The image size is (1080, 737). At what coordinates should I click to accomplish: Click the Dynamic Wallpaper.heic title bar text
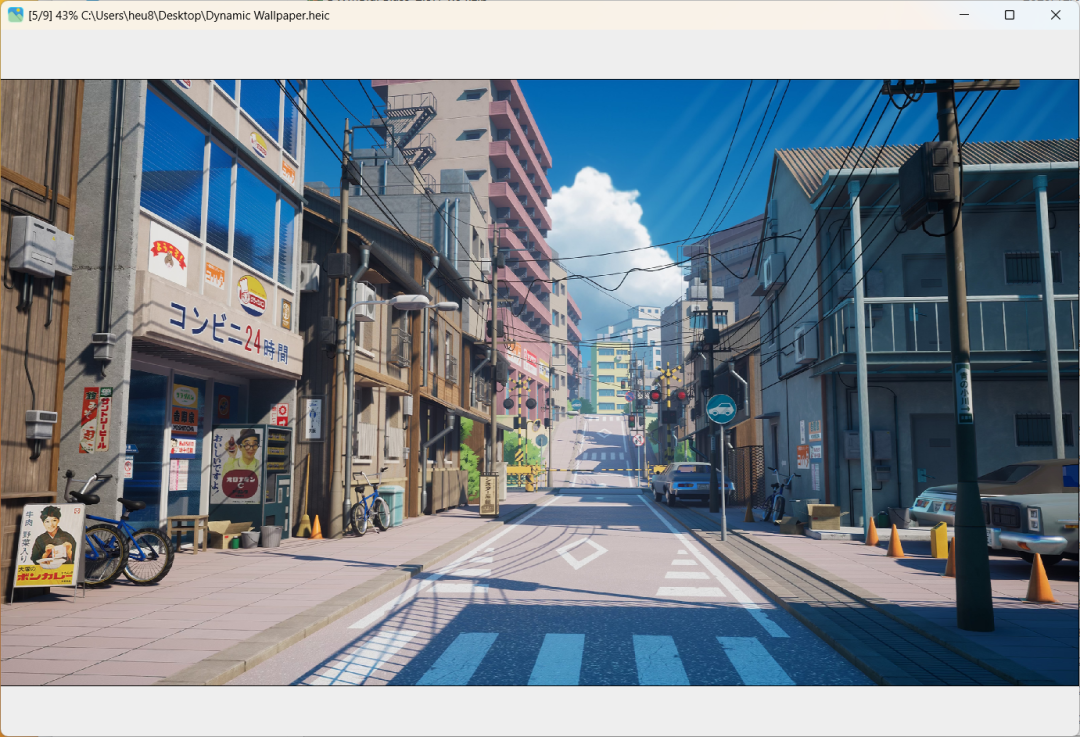180,15
